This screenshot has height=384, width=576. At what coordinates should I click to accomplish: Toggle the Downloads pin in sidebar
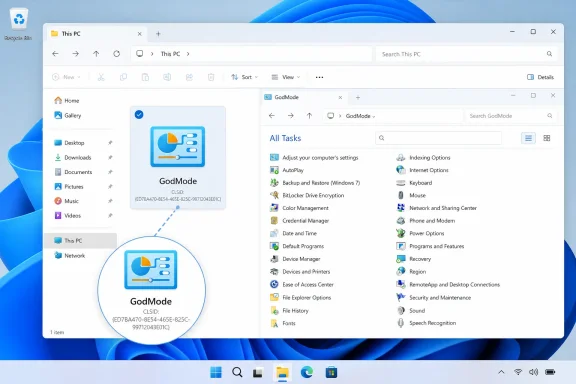(110, 157)
